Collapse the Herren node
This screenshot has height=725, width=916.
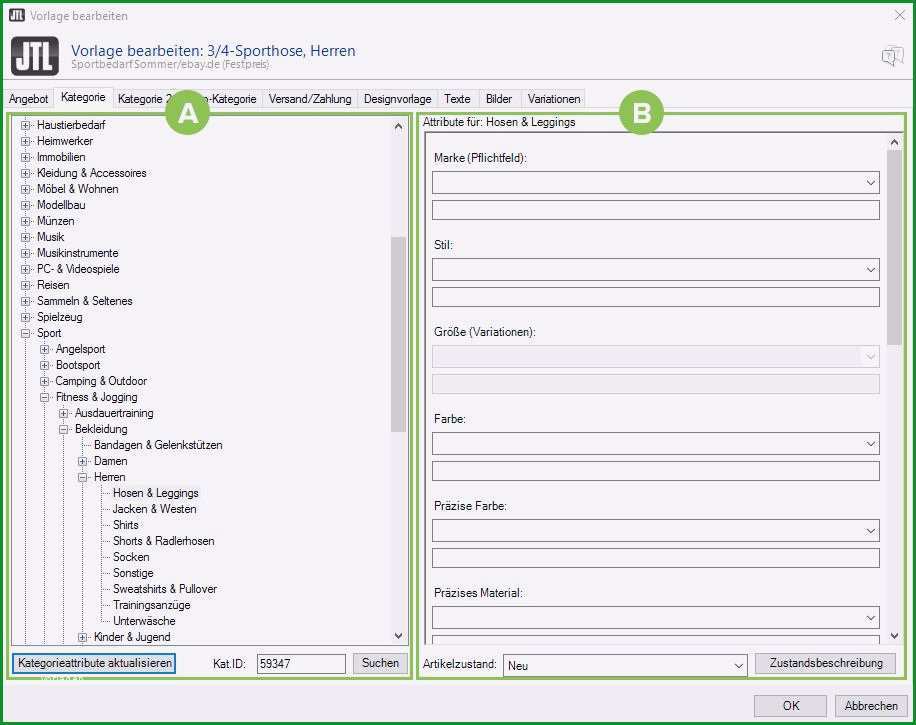tap(82, 477)
